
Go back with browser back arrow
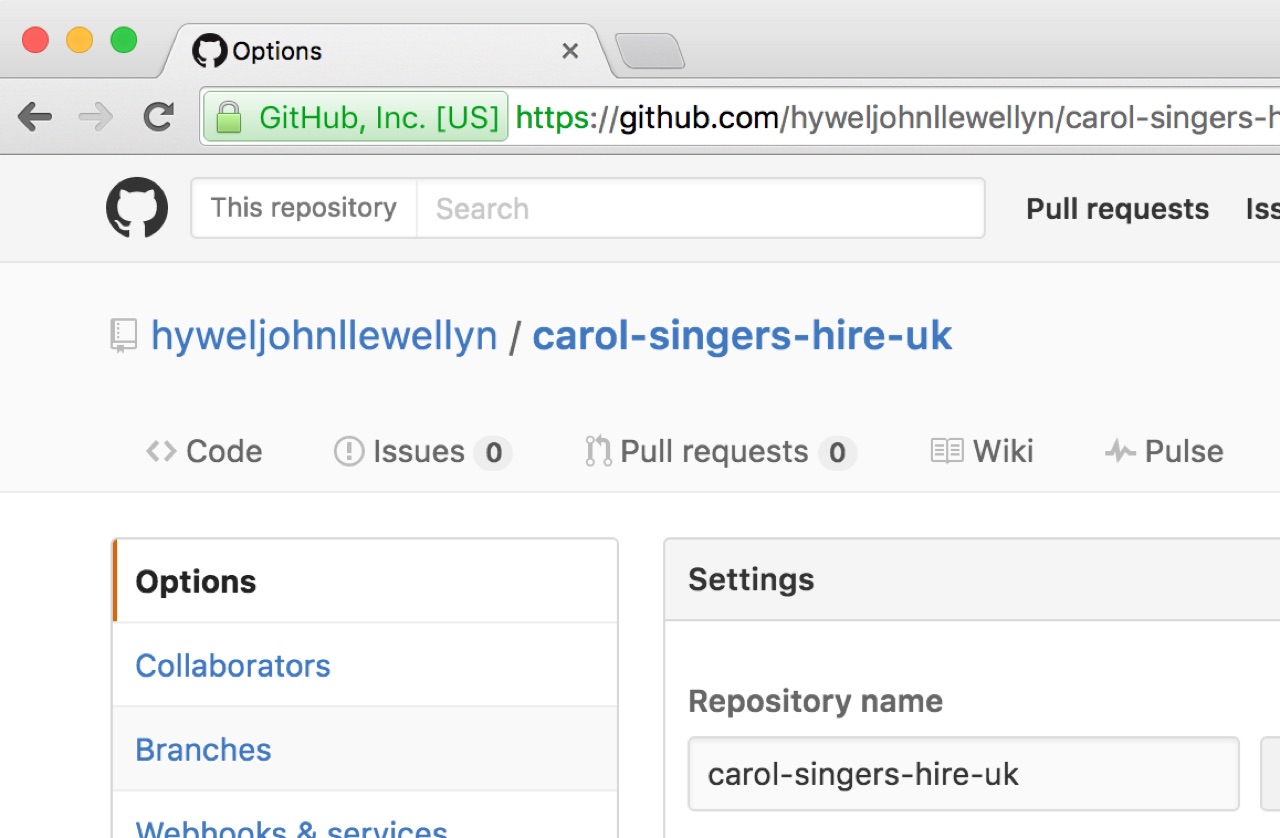click(35, 118)
